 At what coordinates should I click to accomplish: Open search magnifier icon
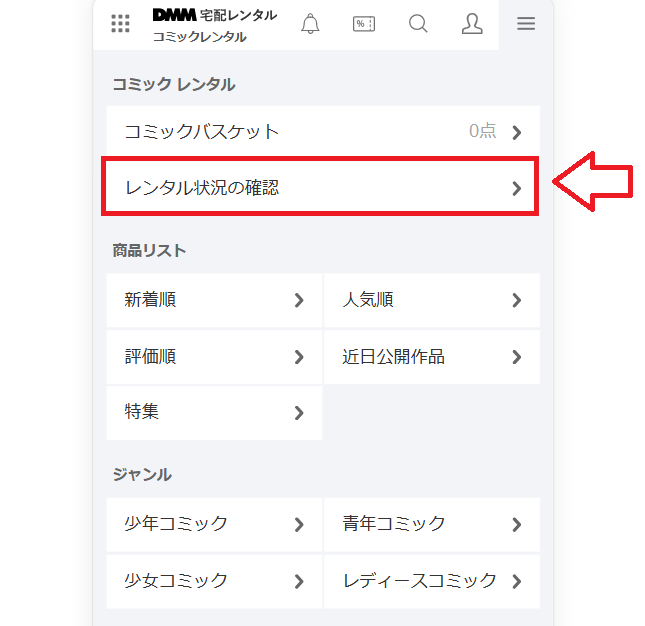[x=418, y=23]
